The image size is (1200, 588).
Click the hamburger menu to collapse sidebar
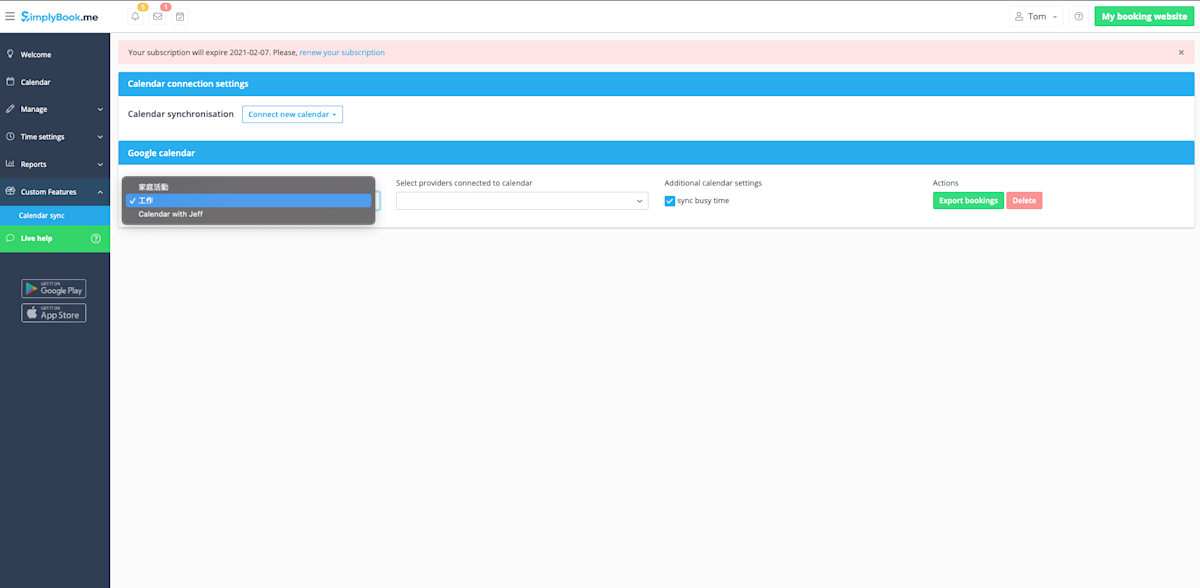coord(12,16)
